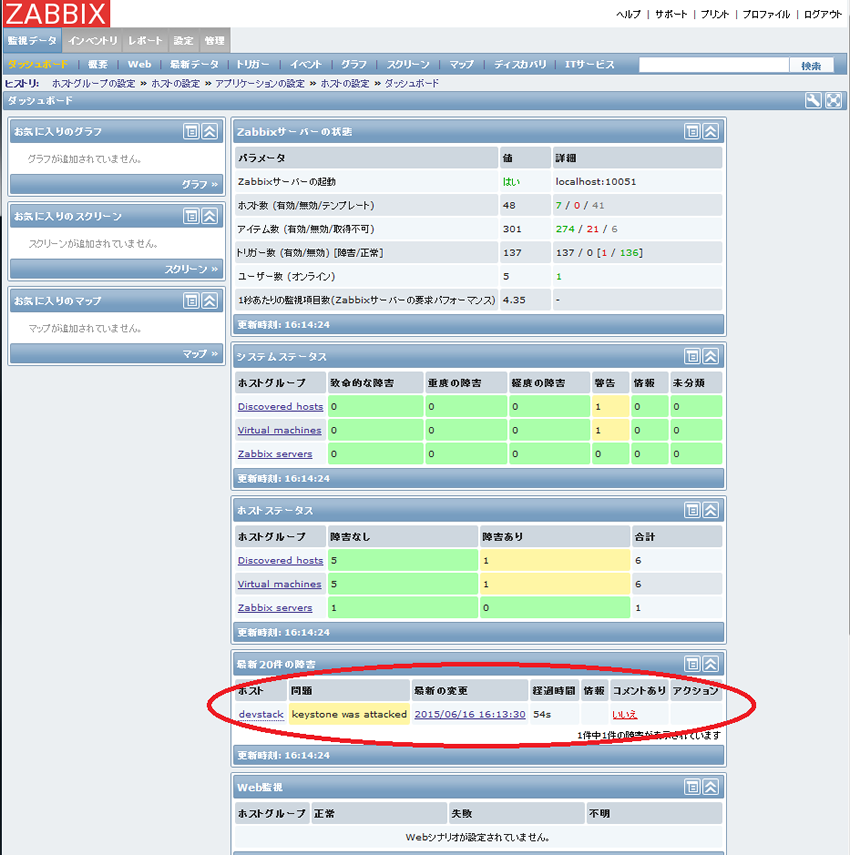Open Zabbix servers in システムステータス table
Image resolution: width=850 pixels, height=855 pixels.
(x=275, y=454)
